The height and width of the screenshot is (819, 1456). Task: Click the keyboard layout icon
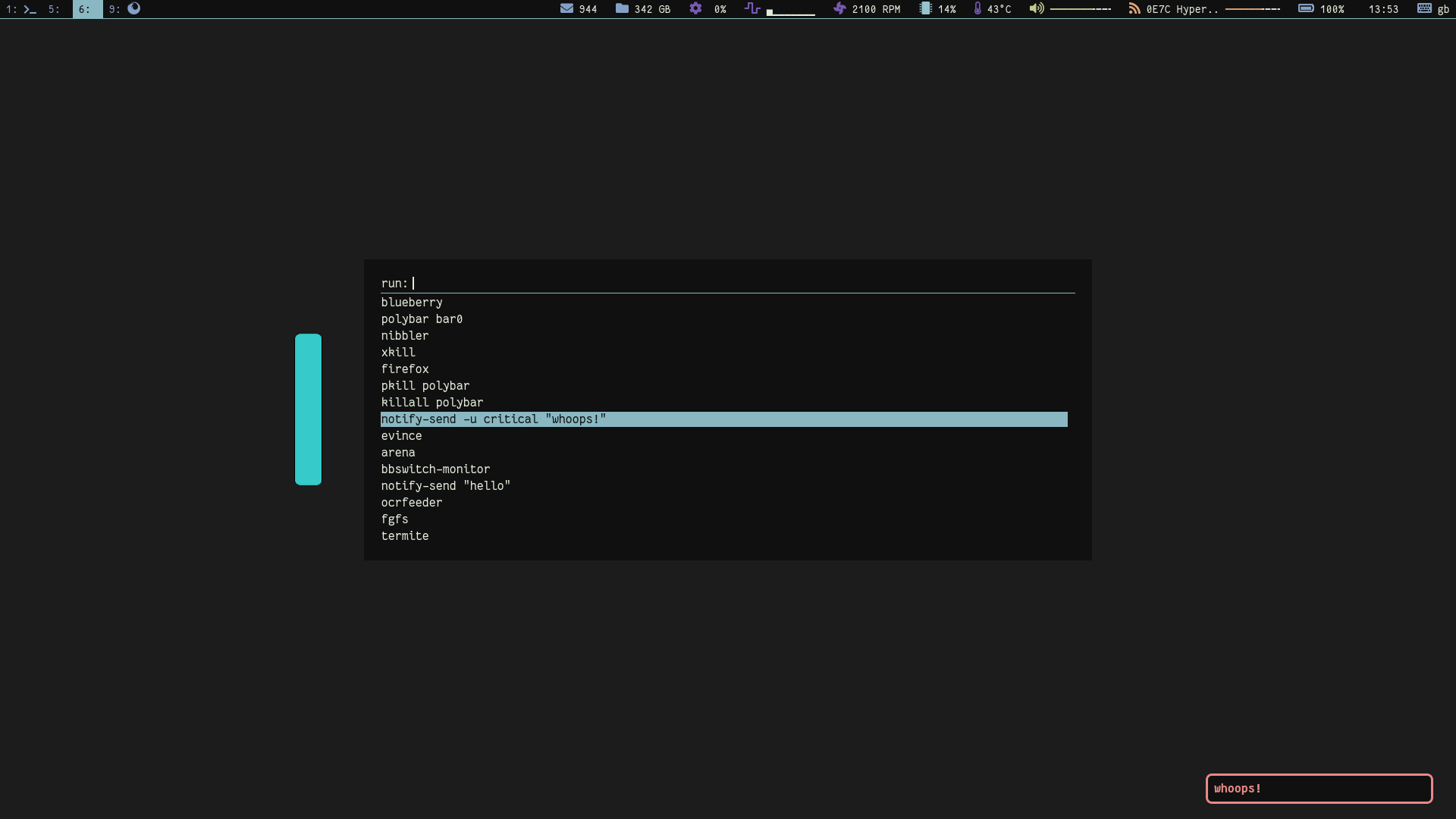click(x=1424, y=8)
